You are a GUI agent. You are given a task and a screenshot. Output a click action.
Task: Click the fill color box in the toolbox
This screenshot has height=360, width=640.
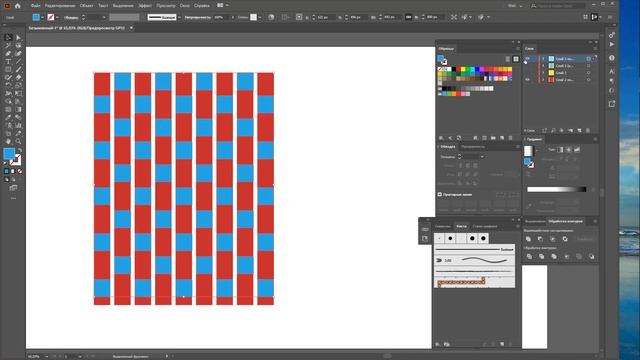tap(9, 153)
